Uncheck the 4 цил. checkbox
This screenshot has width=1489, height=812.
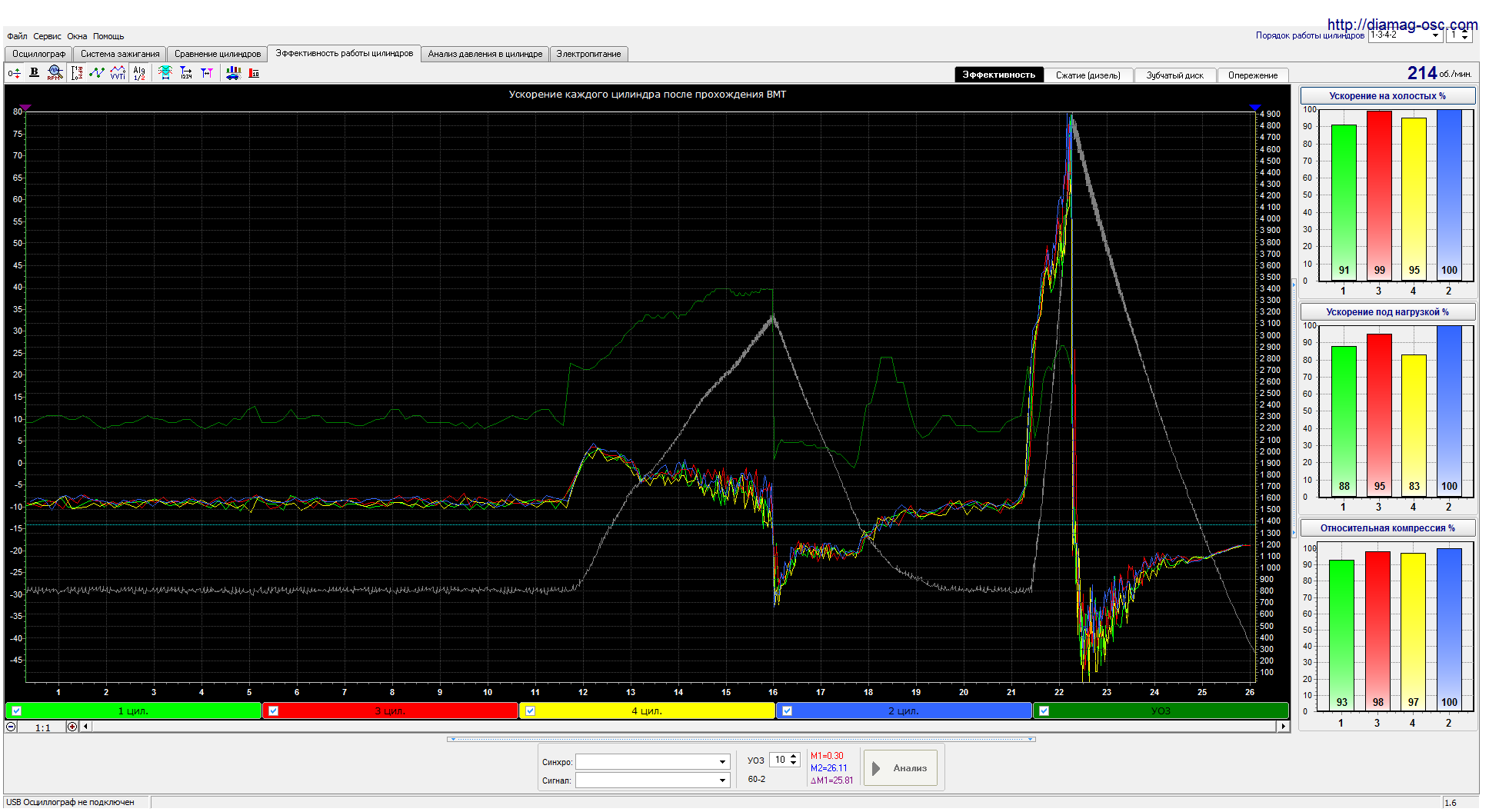click(x=531, y=711)
